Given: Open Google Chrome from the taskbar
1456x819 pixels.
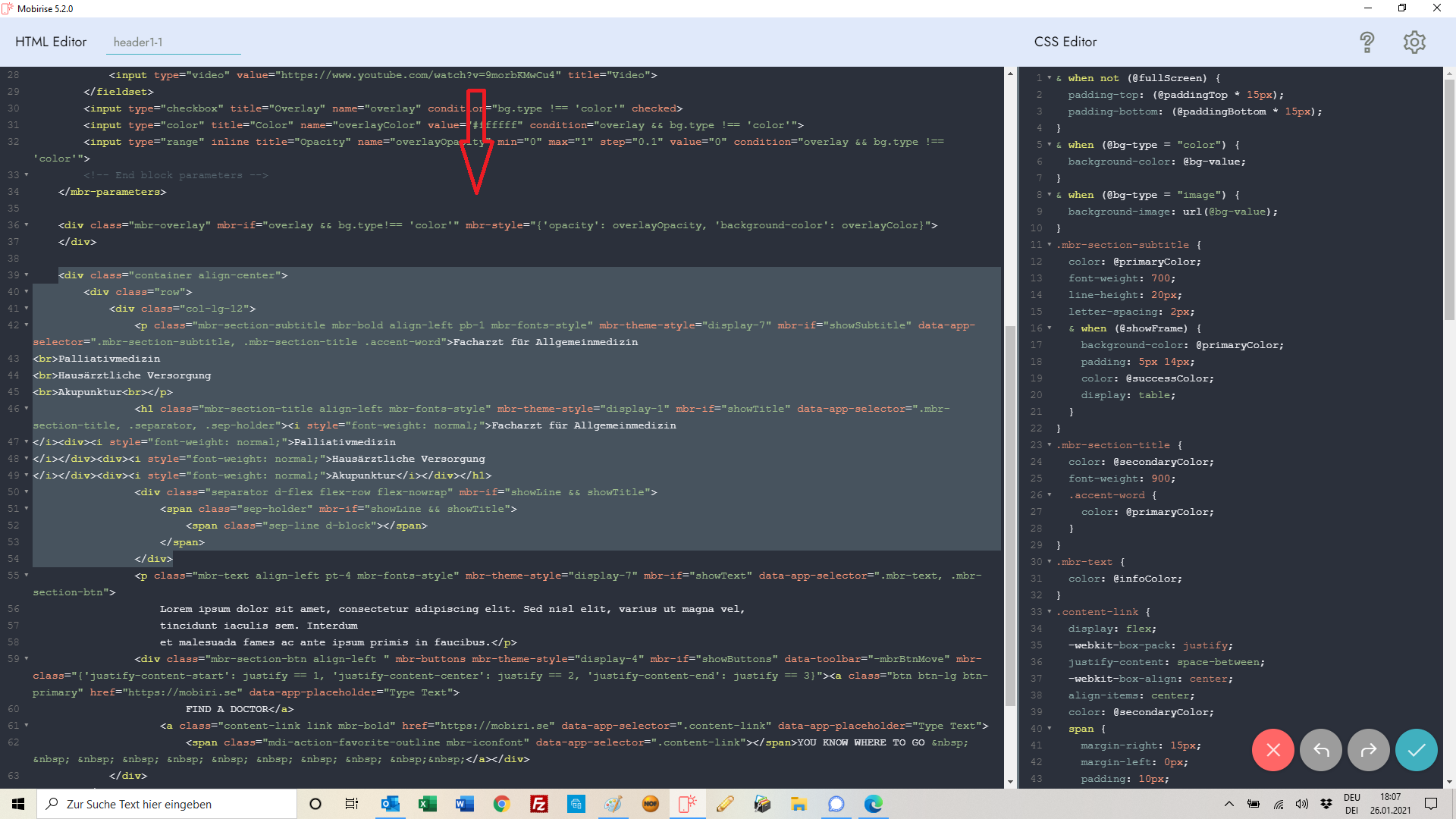Looking at the screenshot, I should click(501, 804).
